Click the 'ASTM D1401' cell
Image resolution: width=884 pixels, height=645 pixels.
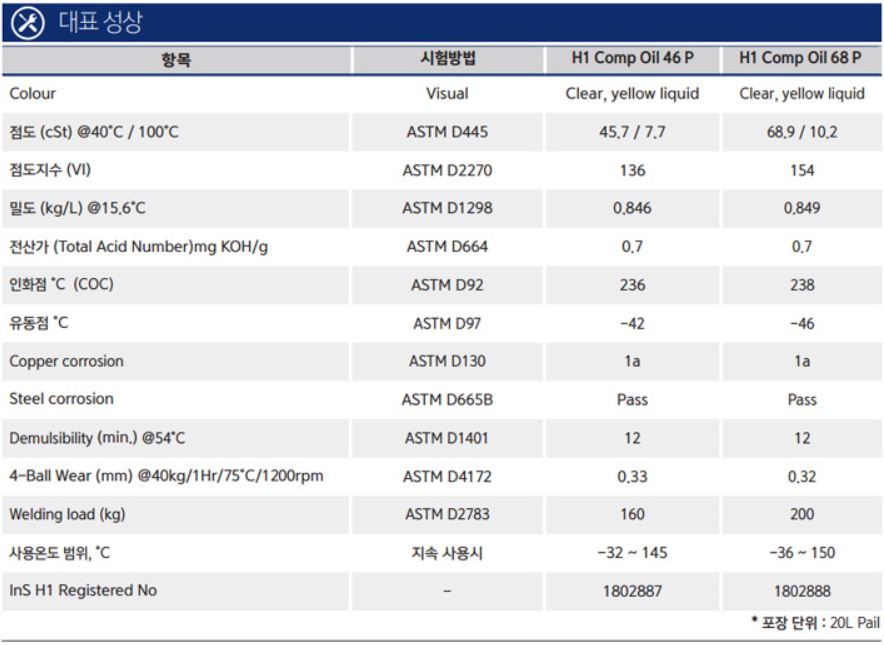[x=447, y=438]
